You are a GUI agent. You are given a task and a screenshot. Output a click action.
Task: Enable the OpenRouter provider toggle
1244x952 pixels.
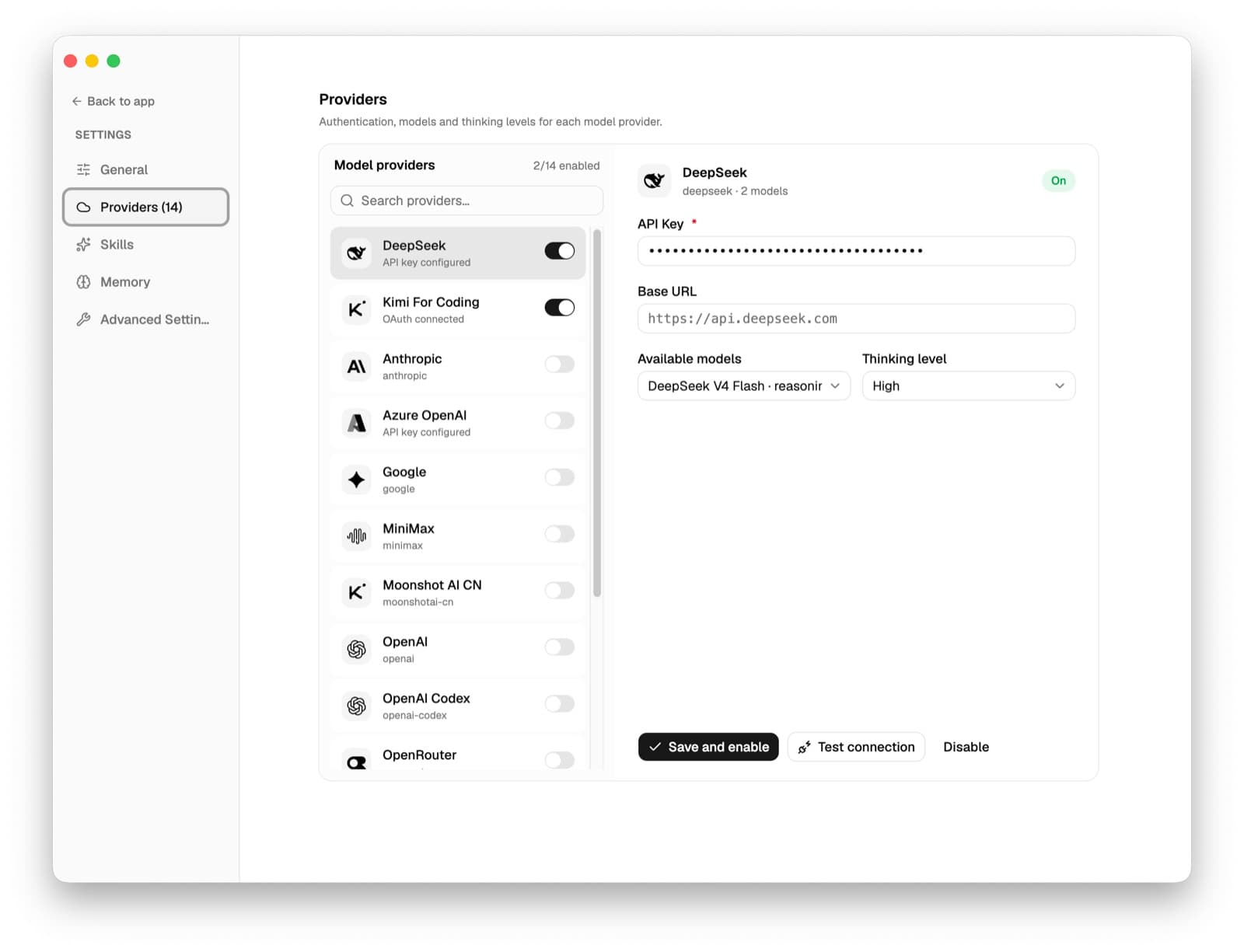click(560, 760)
